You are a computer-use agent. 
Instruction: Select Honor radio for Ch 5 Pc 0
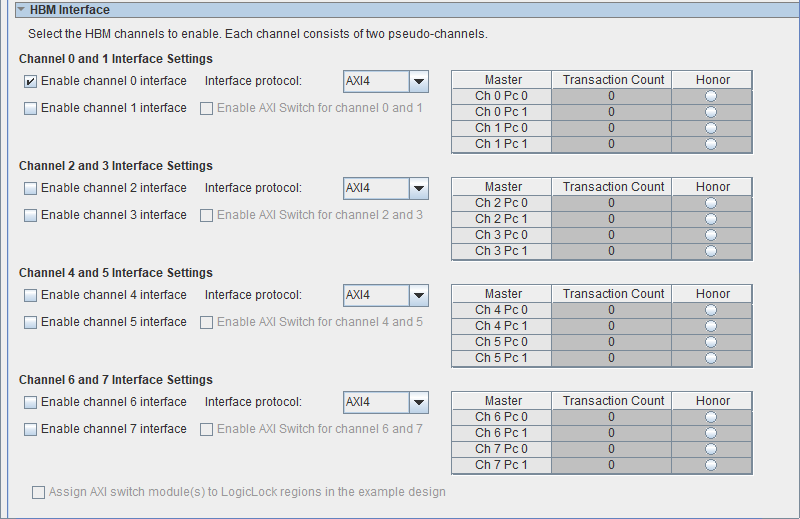pyautogui.click(x=711, y=342)
